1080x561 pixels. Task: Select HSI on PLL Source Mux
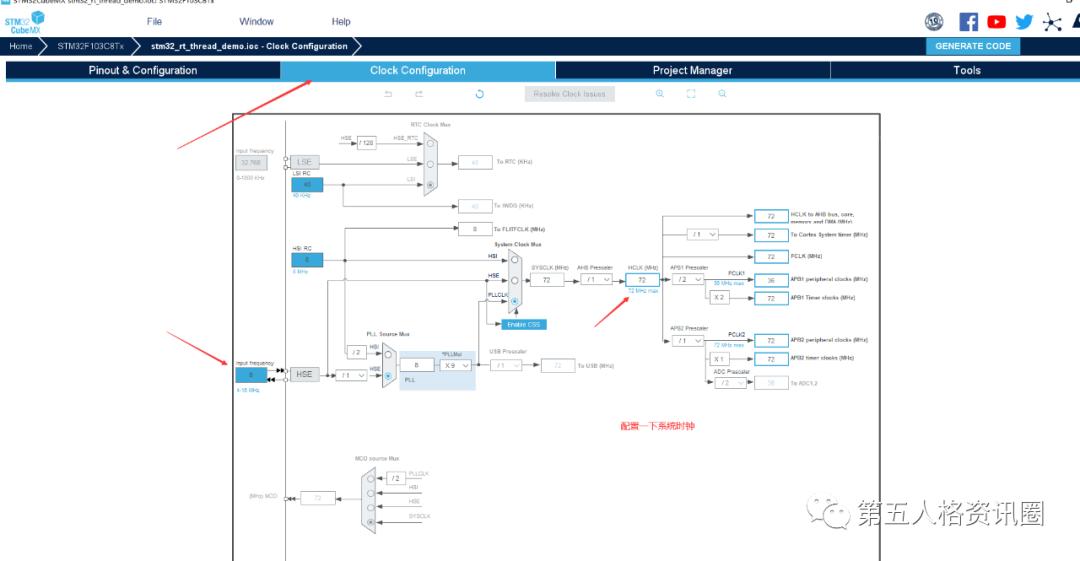point(388,355)
